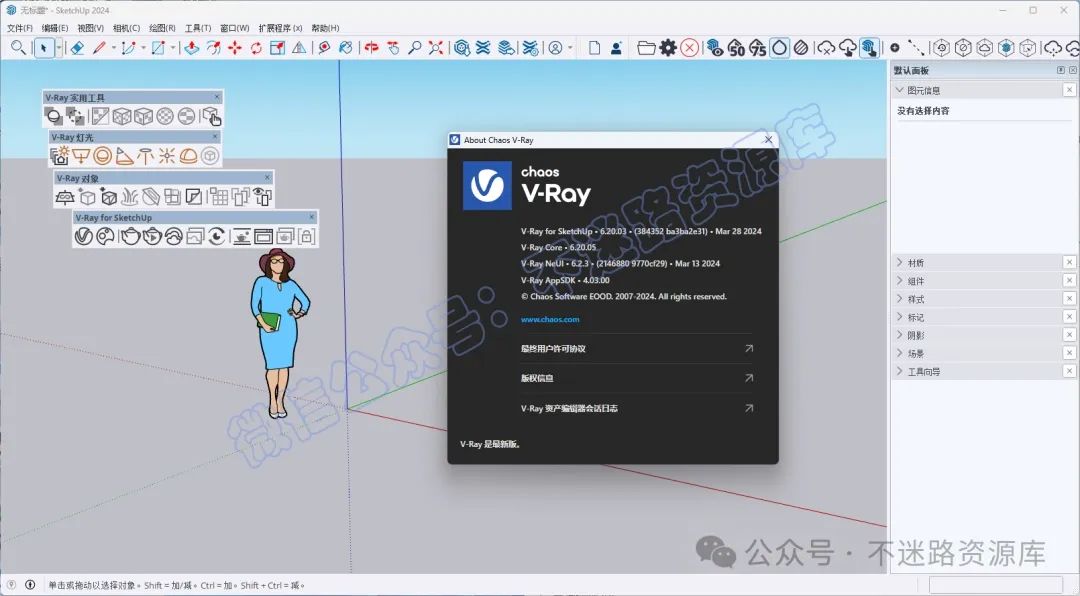Render with Chaos Cloud icon
The width and height of the screenshot is (1080, 596).
(174, 236)
